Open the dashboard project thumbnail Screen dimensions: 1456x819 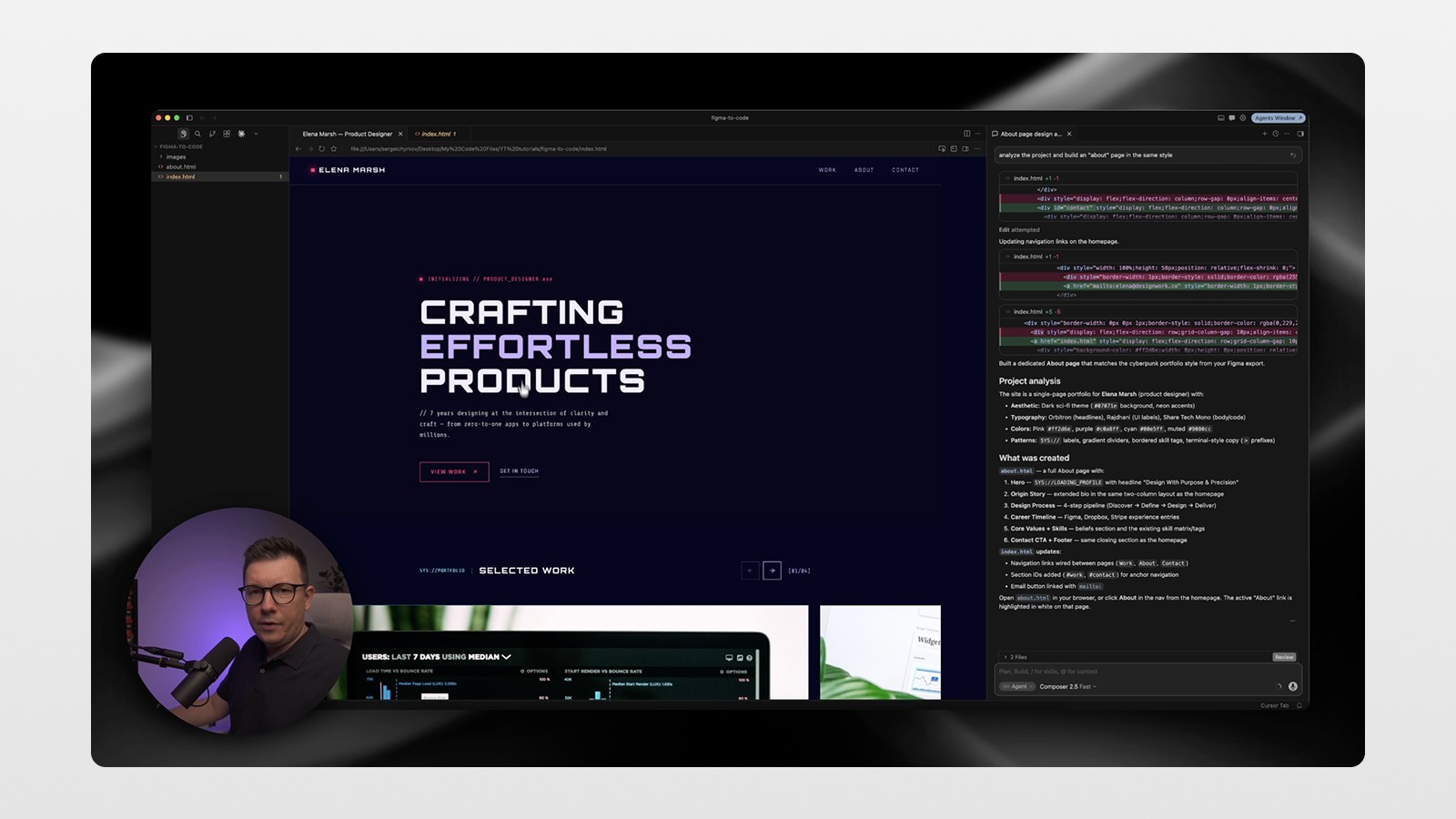click(580, 652)
